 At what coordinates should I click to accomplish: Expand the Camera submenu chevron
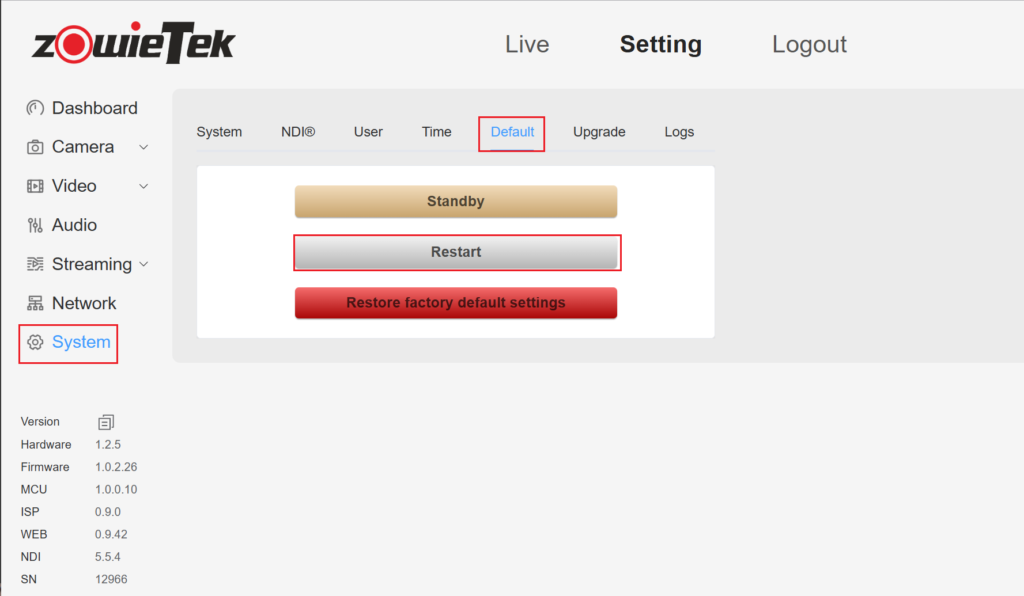coord(143,147)
